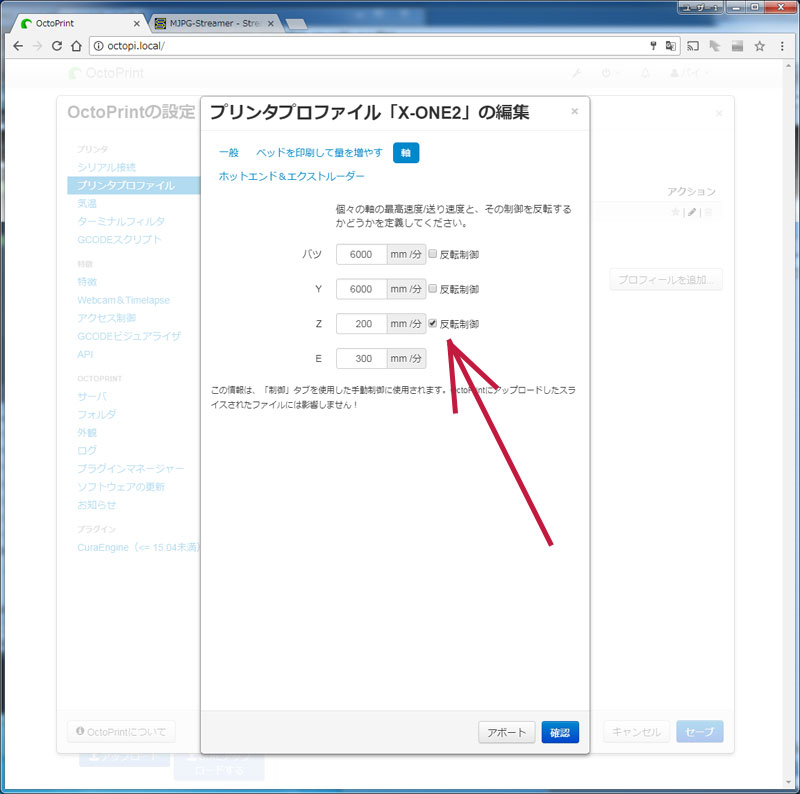The width and height of the screenshot is (800, 794).
Task: Close the OctoPrint settings dialog behind
Action: click(719, 113)
